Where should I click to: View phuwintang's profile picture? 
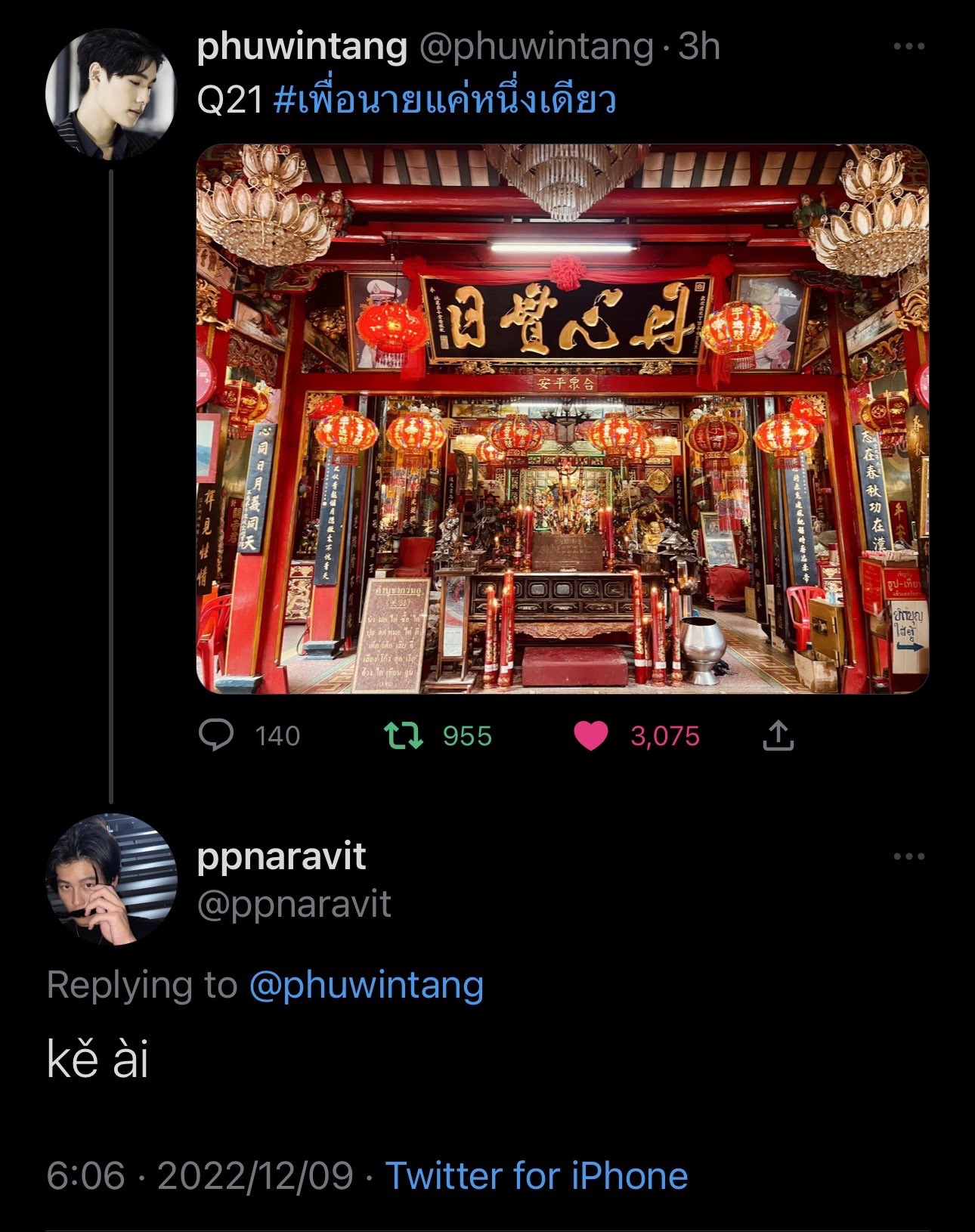(111, 94)
